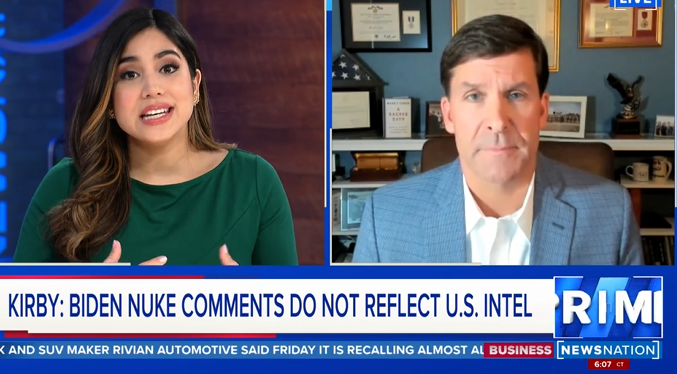Image resolution: width=677 pixels, height=374 pixels.
Task: Click the 6:07 CT time indicator
Action: pyautogui.click(x=609, y=364)
